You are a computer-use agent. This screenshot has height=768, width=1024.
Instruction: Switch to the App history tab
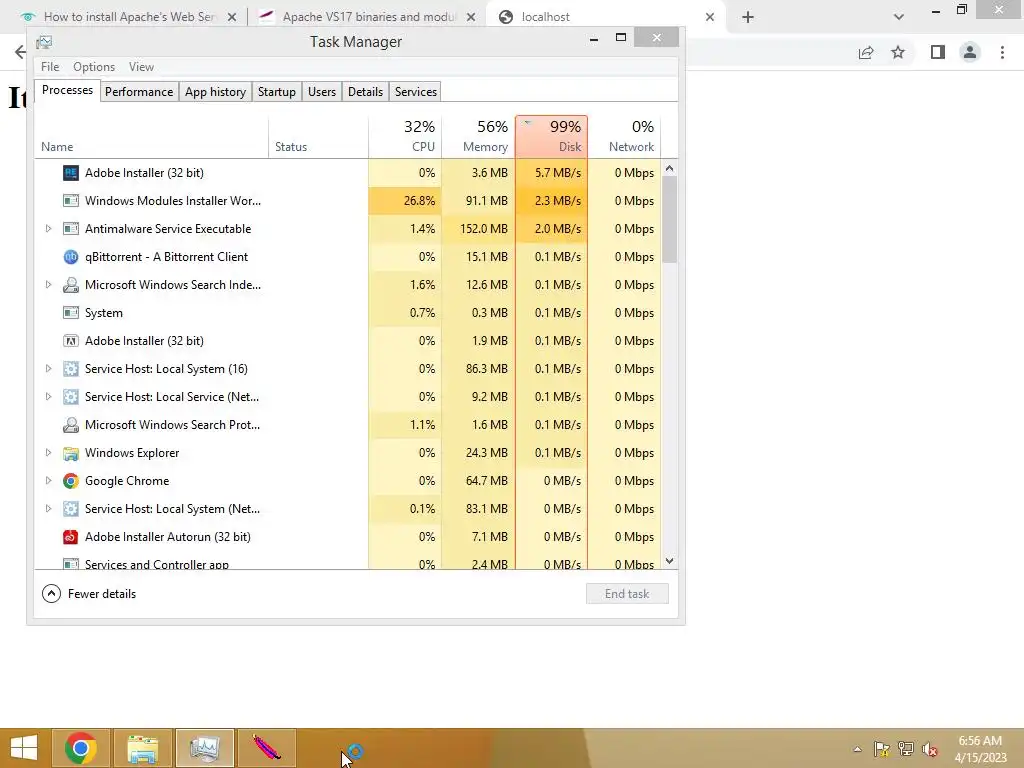(216, 92)
